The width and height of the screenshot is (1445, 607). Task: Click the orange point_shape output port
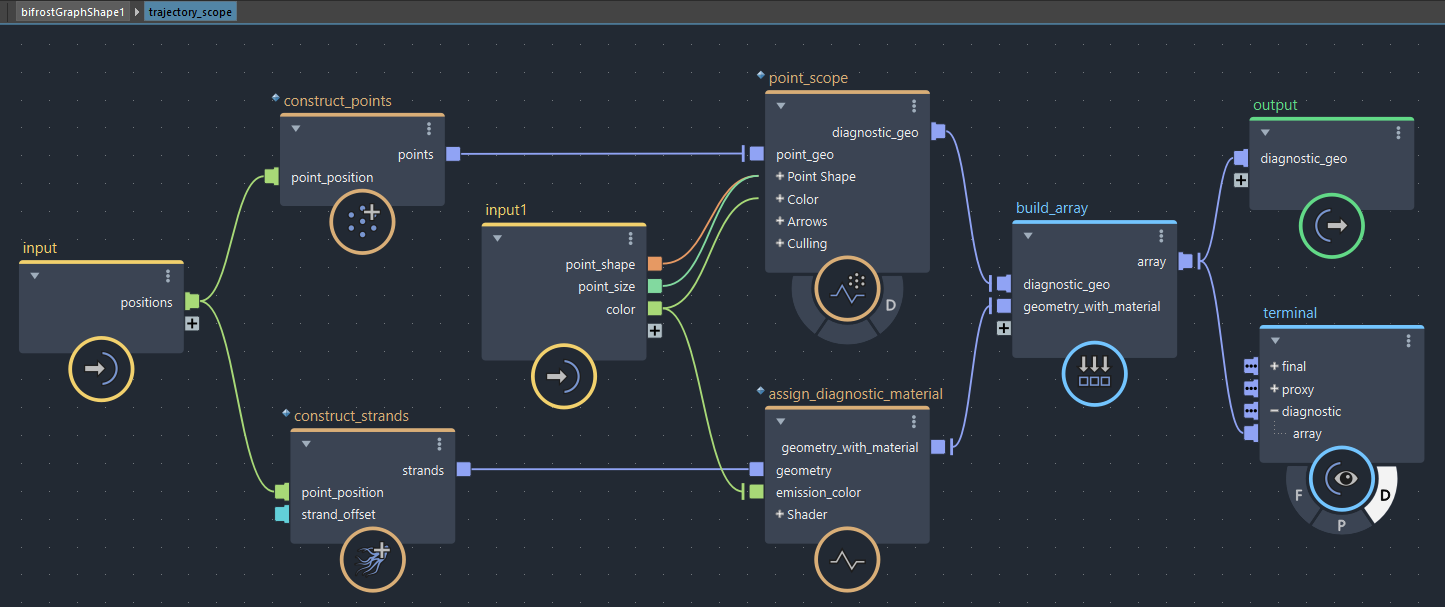point(654,265)
